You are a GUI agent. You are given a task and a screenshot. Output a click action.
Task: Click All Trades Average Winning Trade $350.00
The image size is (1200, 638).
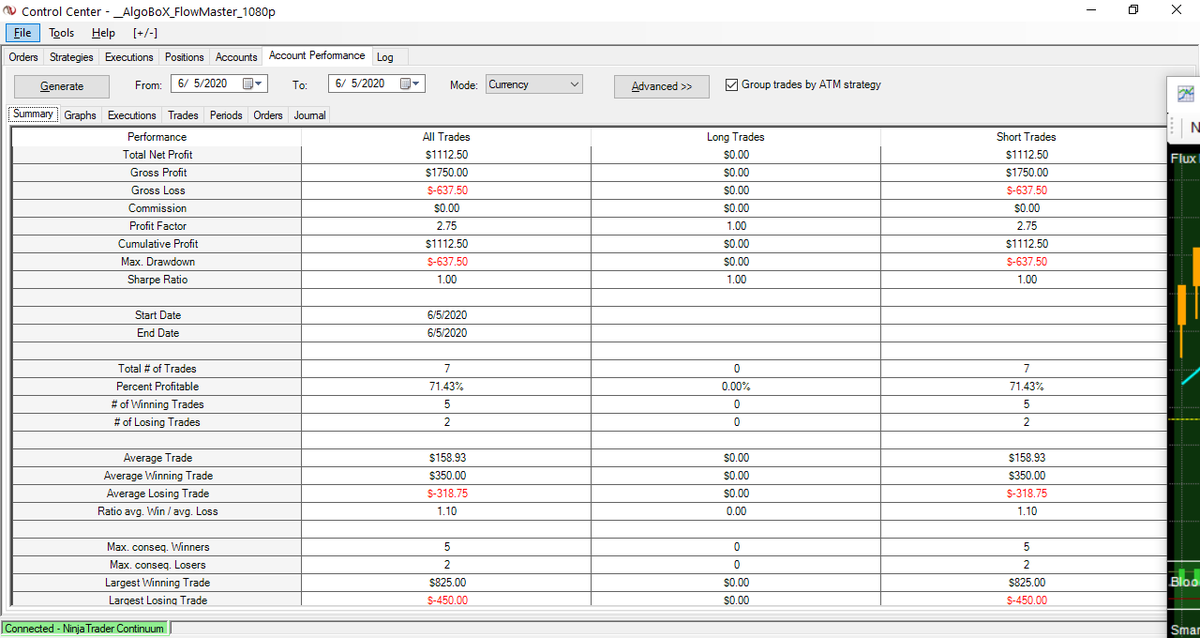[x=446, y=476]
